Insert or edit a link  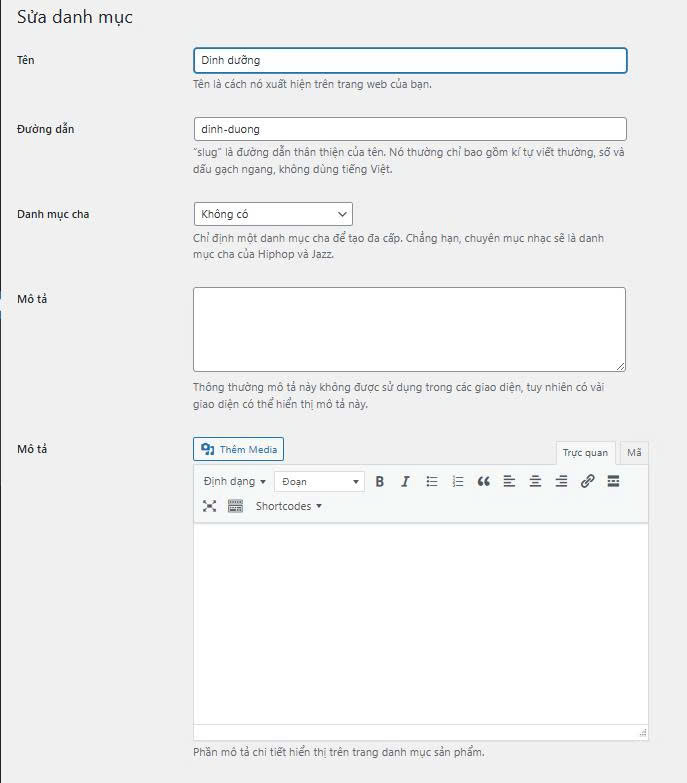coord(587,482)
